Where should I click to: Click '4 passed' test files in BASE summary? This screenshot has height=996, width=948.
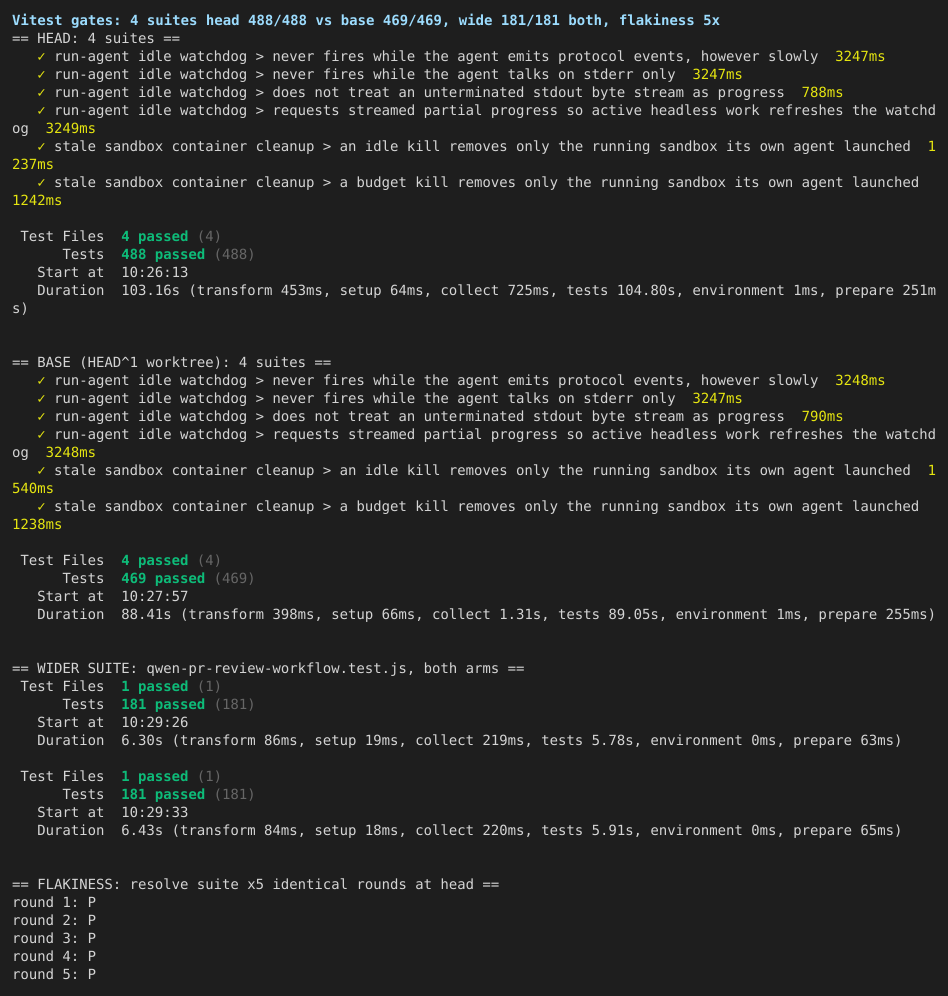click(x=155, y=561)
